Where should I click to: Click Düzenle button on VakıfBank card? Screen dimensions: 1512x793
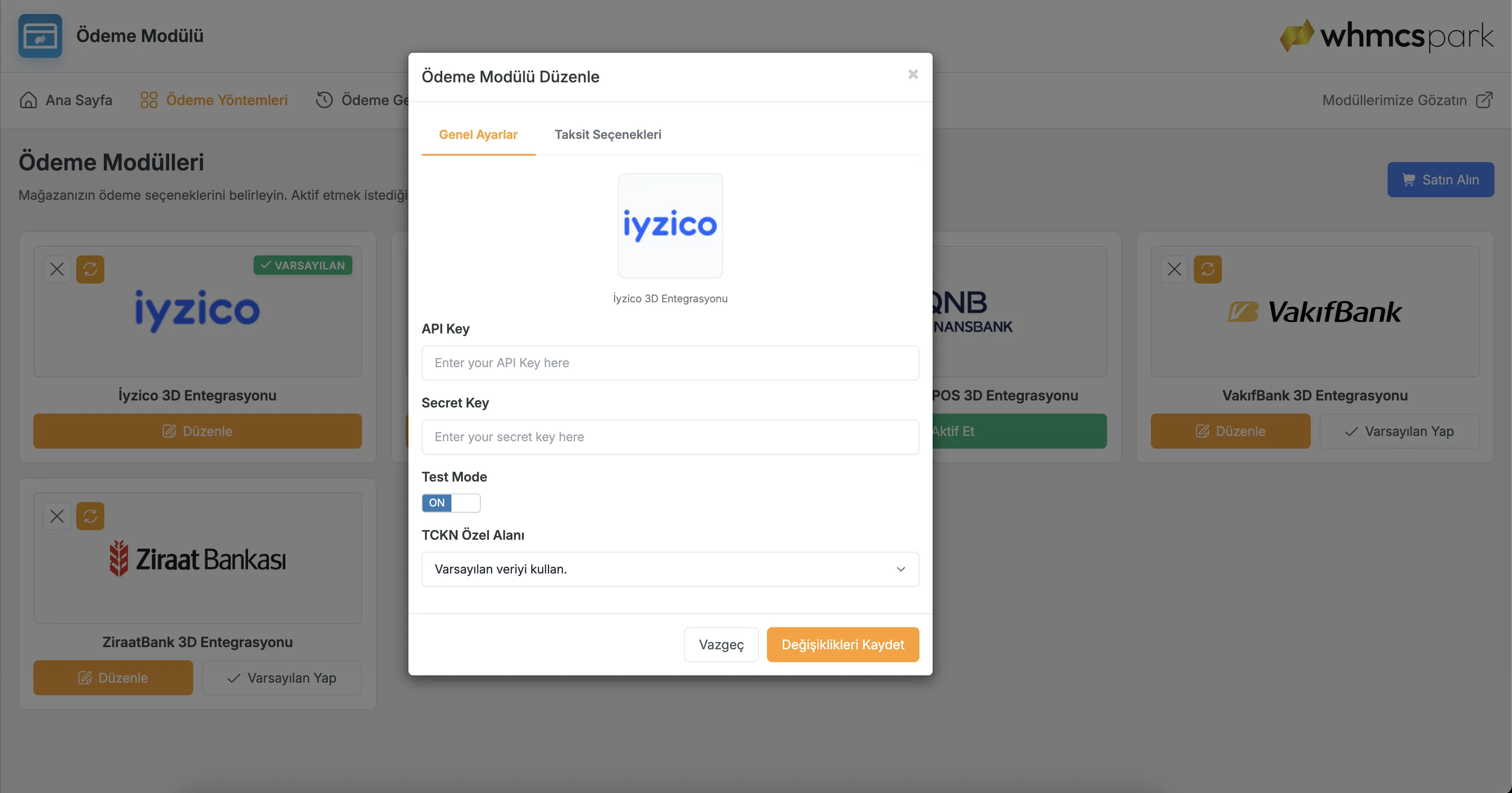(x=1230, y=432)
